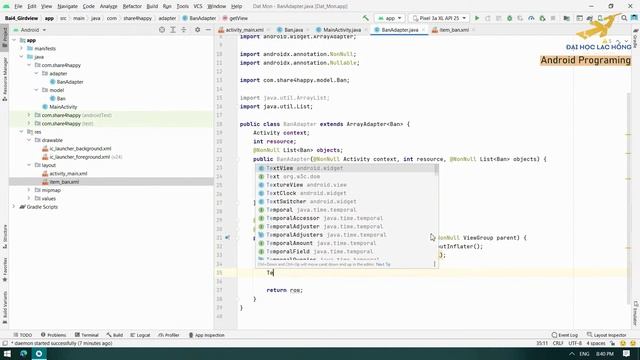Select TextSwitcher completion suggestion
The width and height of the screenshot is (640, 360).
click(346, 202)
